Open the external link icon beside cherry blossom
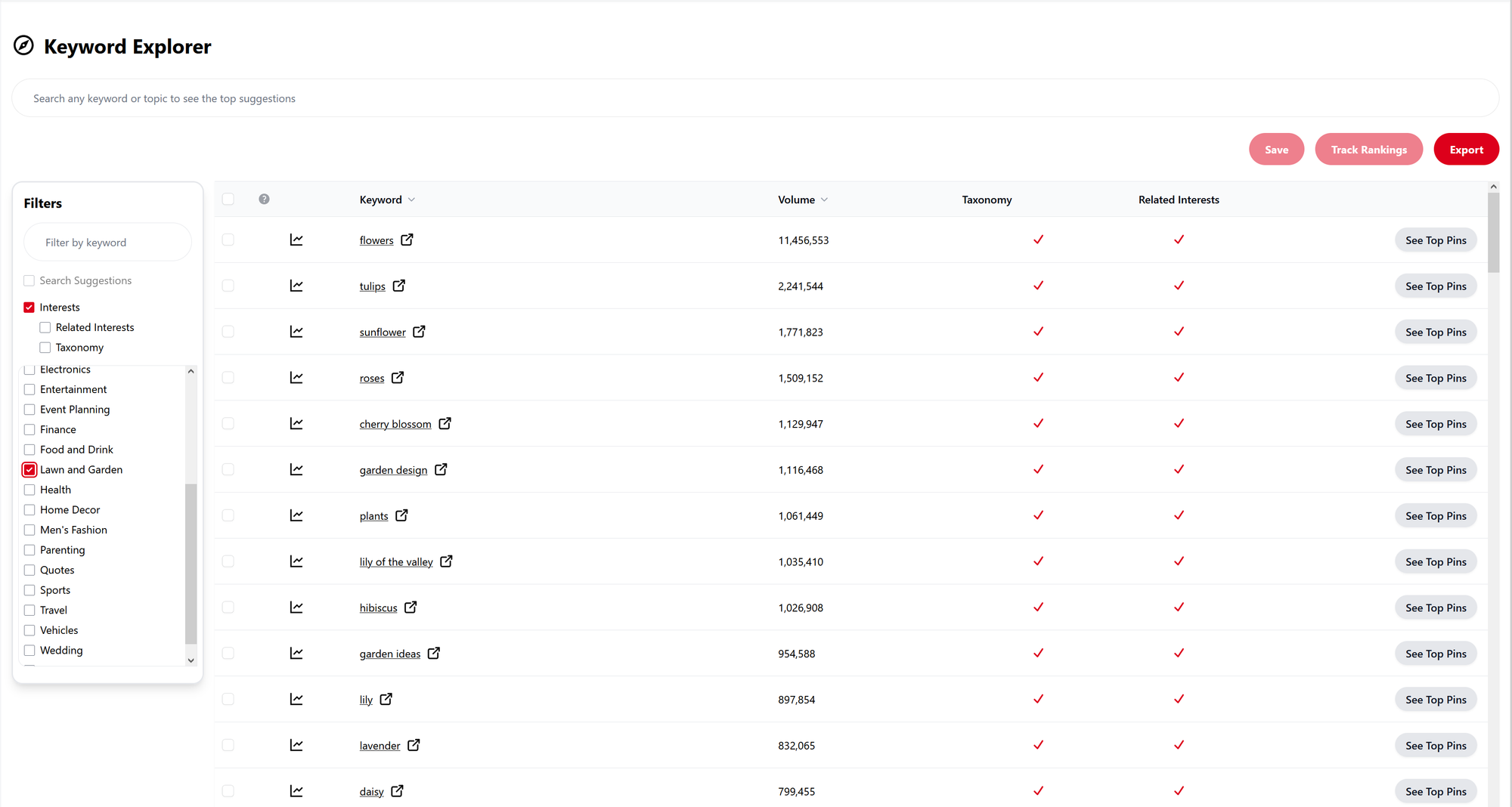Viewport: 1512px width, 807px height. point(445,424)
